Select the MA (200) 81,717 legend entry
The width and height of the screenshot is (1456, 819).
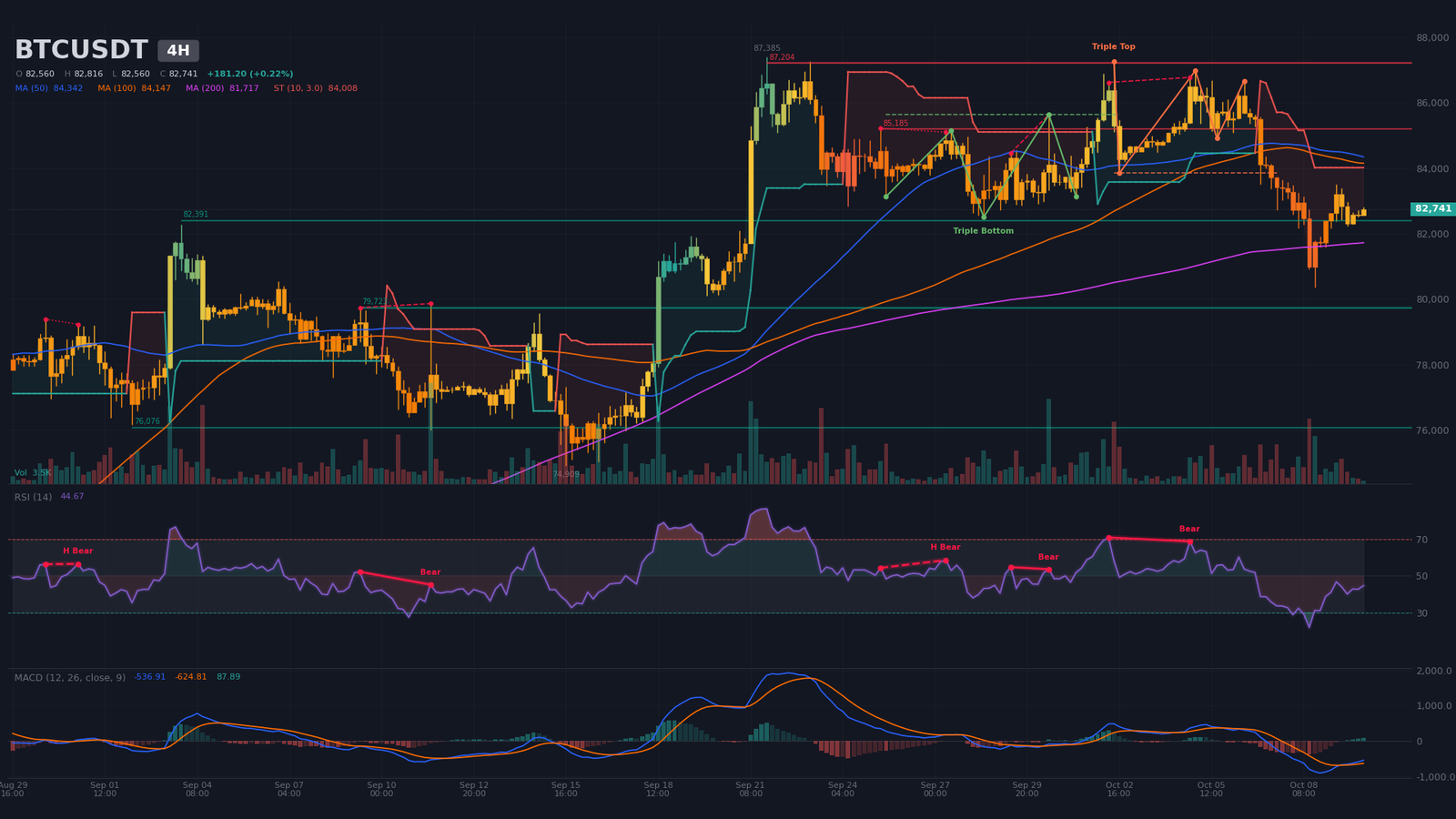(222, 88)
